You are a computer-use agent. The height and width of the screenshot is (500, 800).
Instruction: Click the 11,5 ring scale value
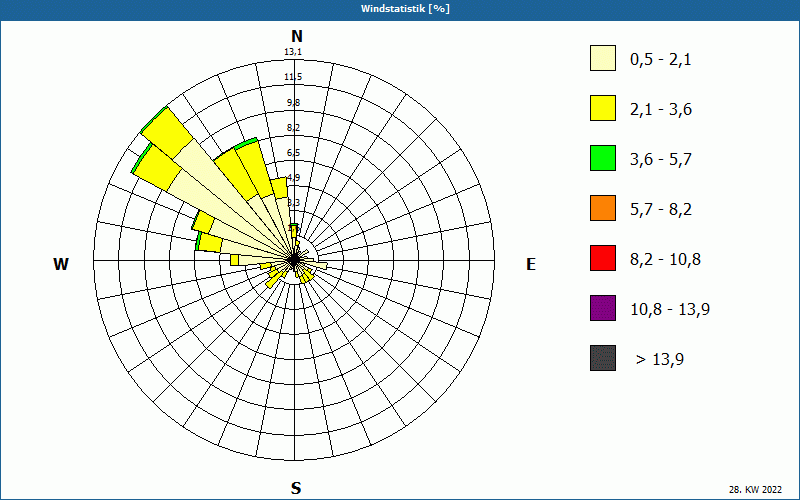pyautogui.click(x=293, y=77)
